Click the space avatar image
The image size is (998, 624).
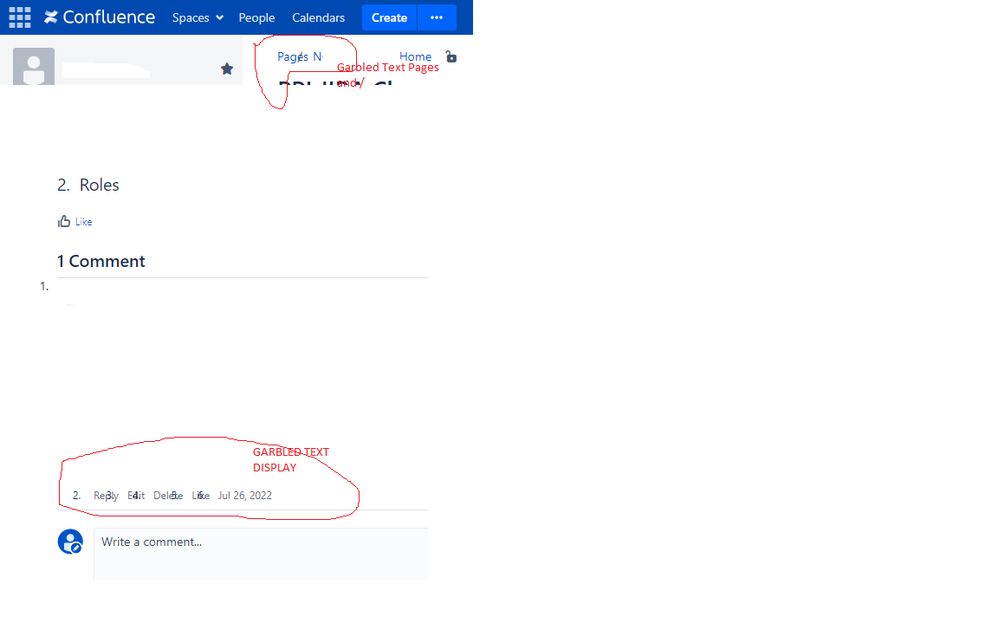coord(34,66)
